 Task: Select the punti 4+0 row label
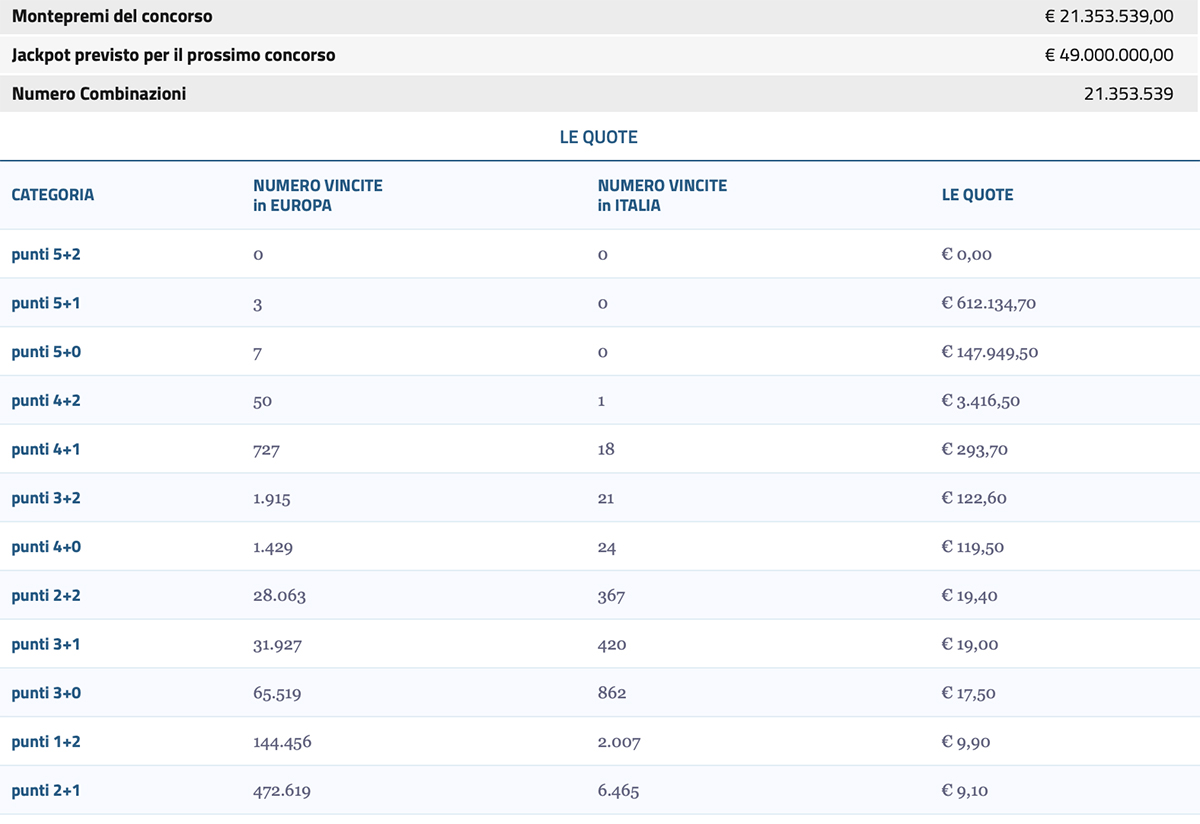click(x=46, y=547)
